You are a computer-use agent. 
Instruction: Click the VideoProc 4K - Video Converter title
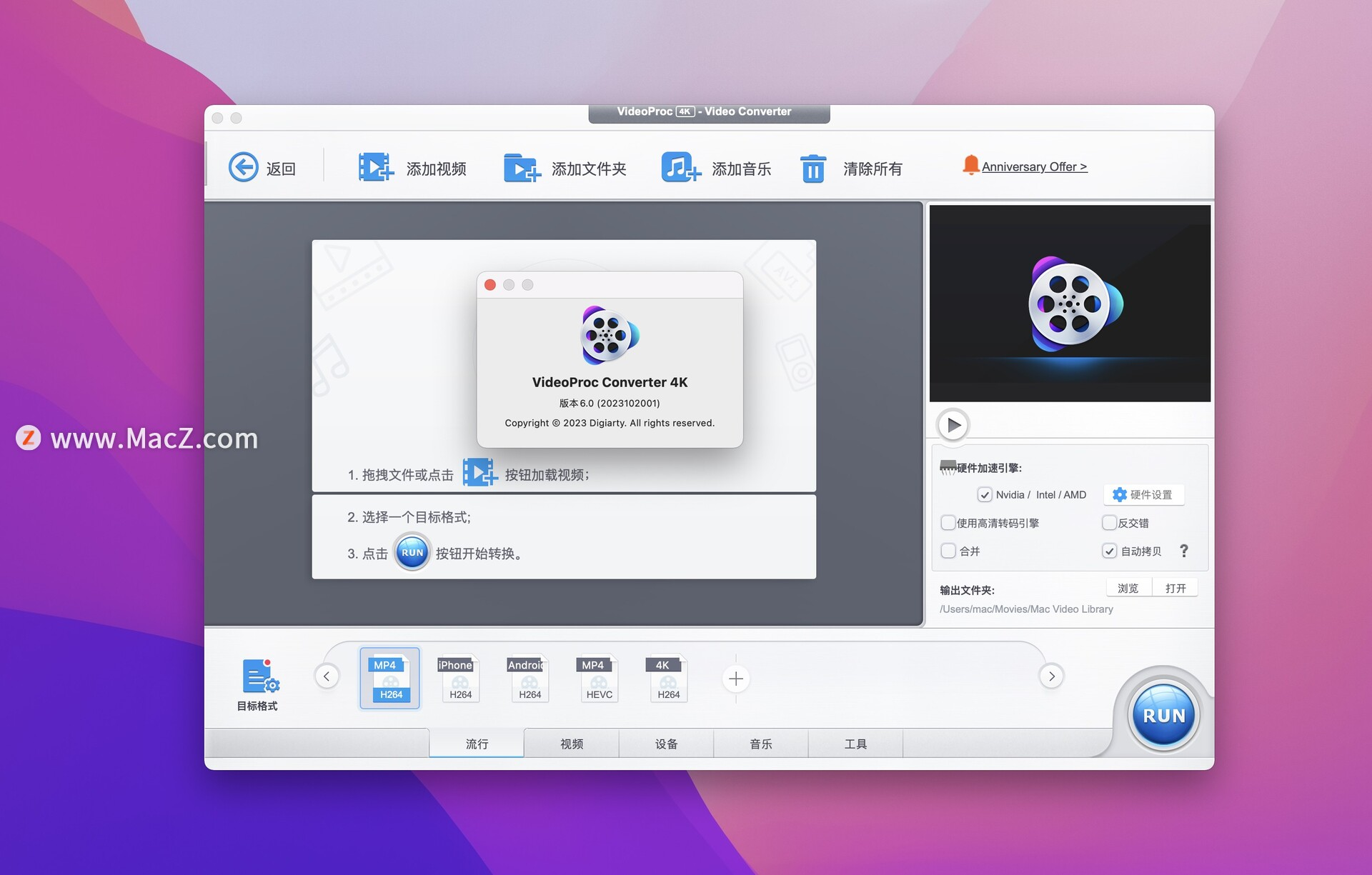(704, 111)
